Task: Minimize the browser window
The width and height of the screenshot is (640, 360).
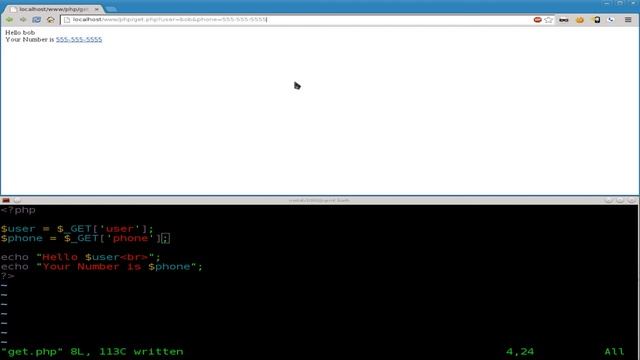Action: tap(607, 3)
